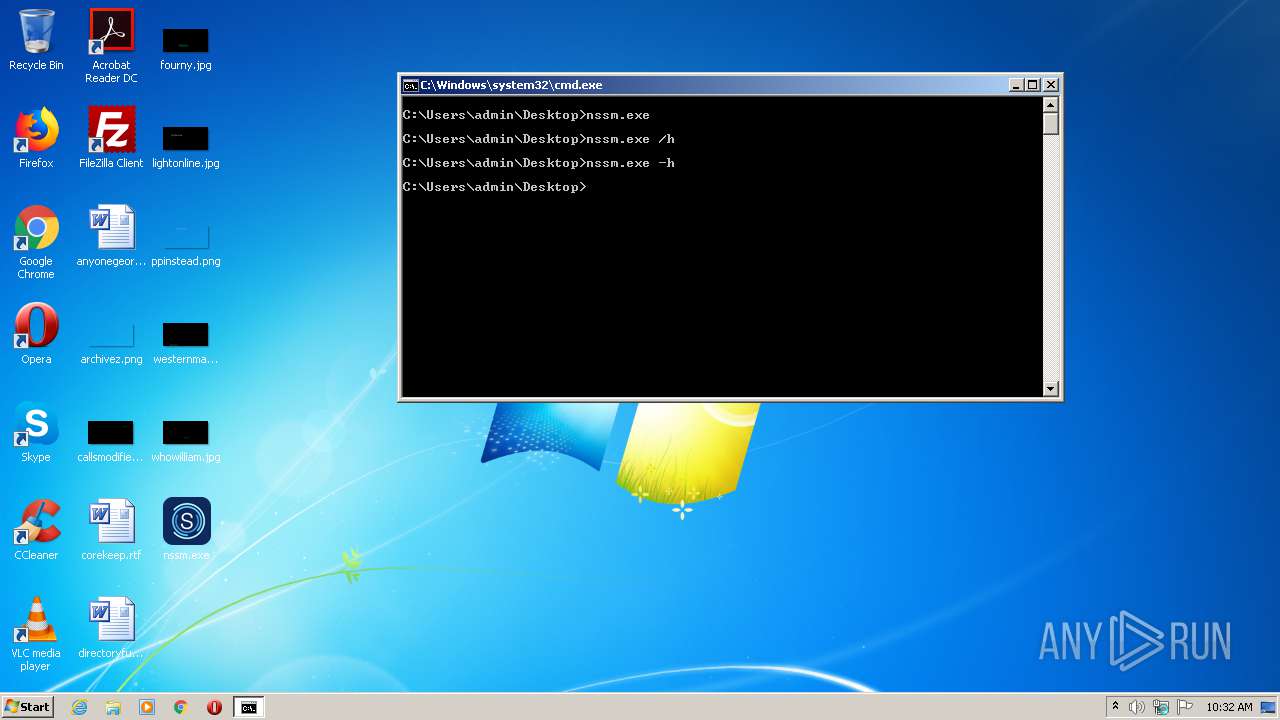Viewport: 1280px width, 720px height.
Task: Select the lightonline.jpg desktop file
Action: click(x=186, y=146)
